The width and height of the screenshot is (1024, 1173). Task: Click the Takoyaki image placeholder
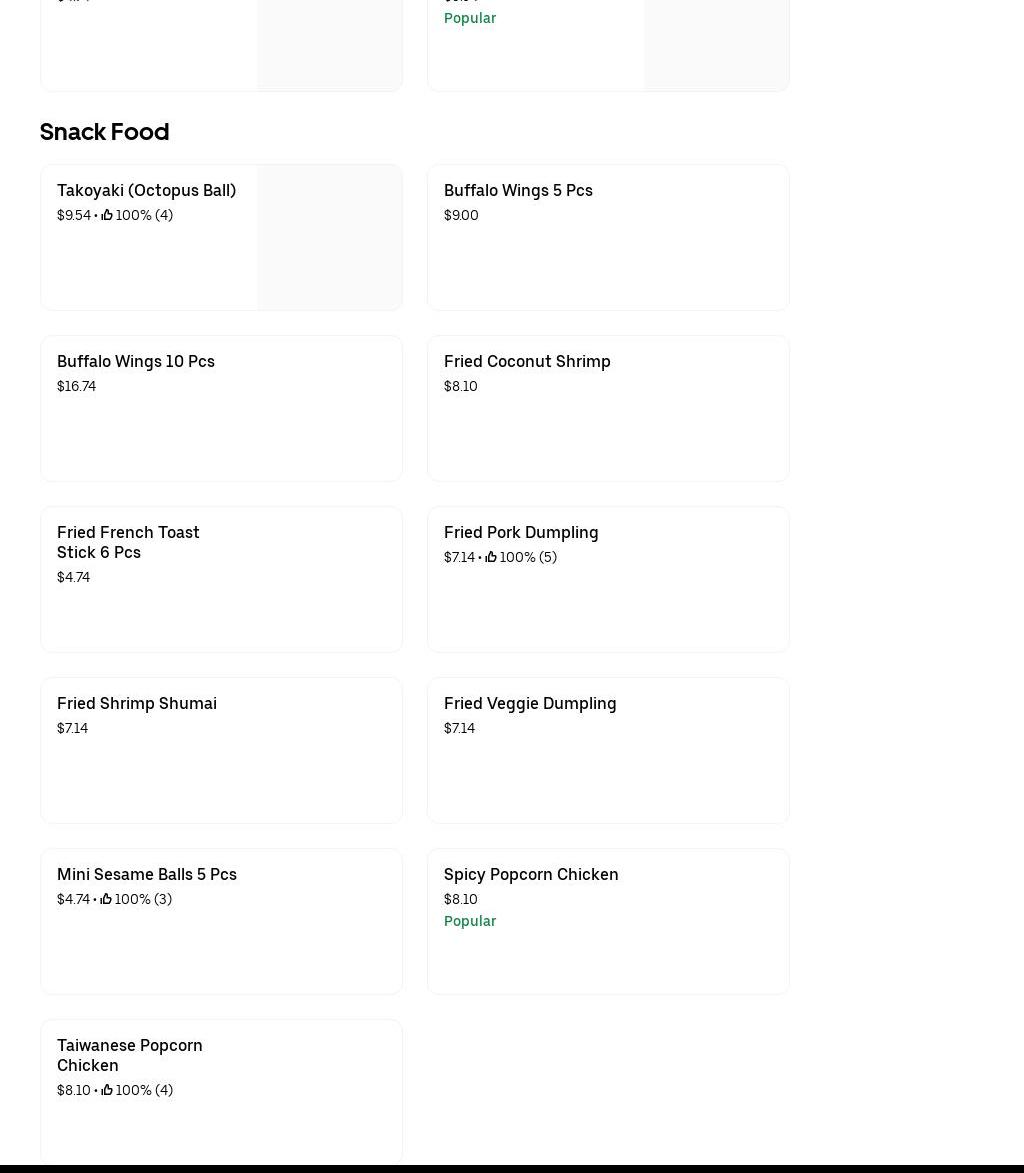[329, 237]
